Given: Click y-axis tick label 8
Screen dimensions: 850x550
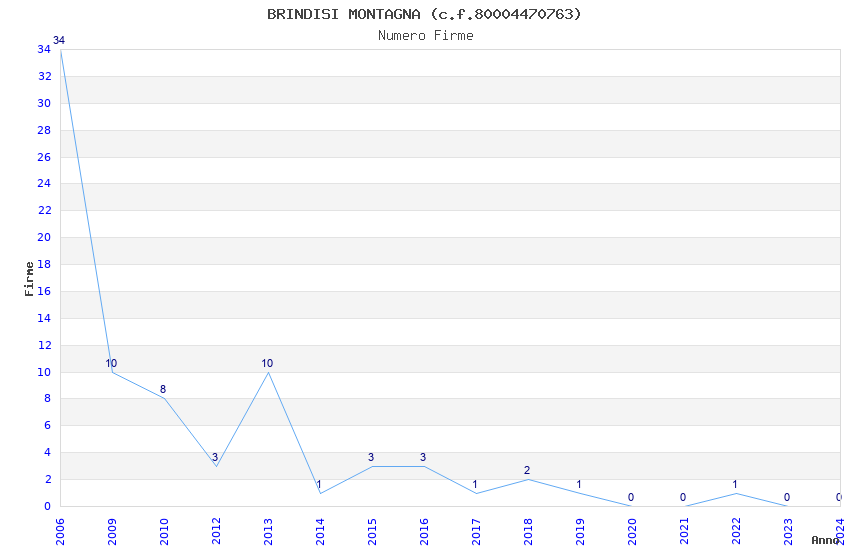Looking at the screenshot, I should pos(47,398).
